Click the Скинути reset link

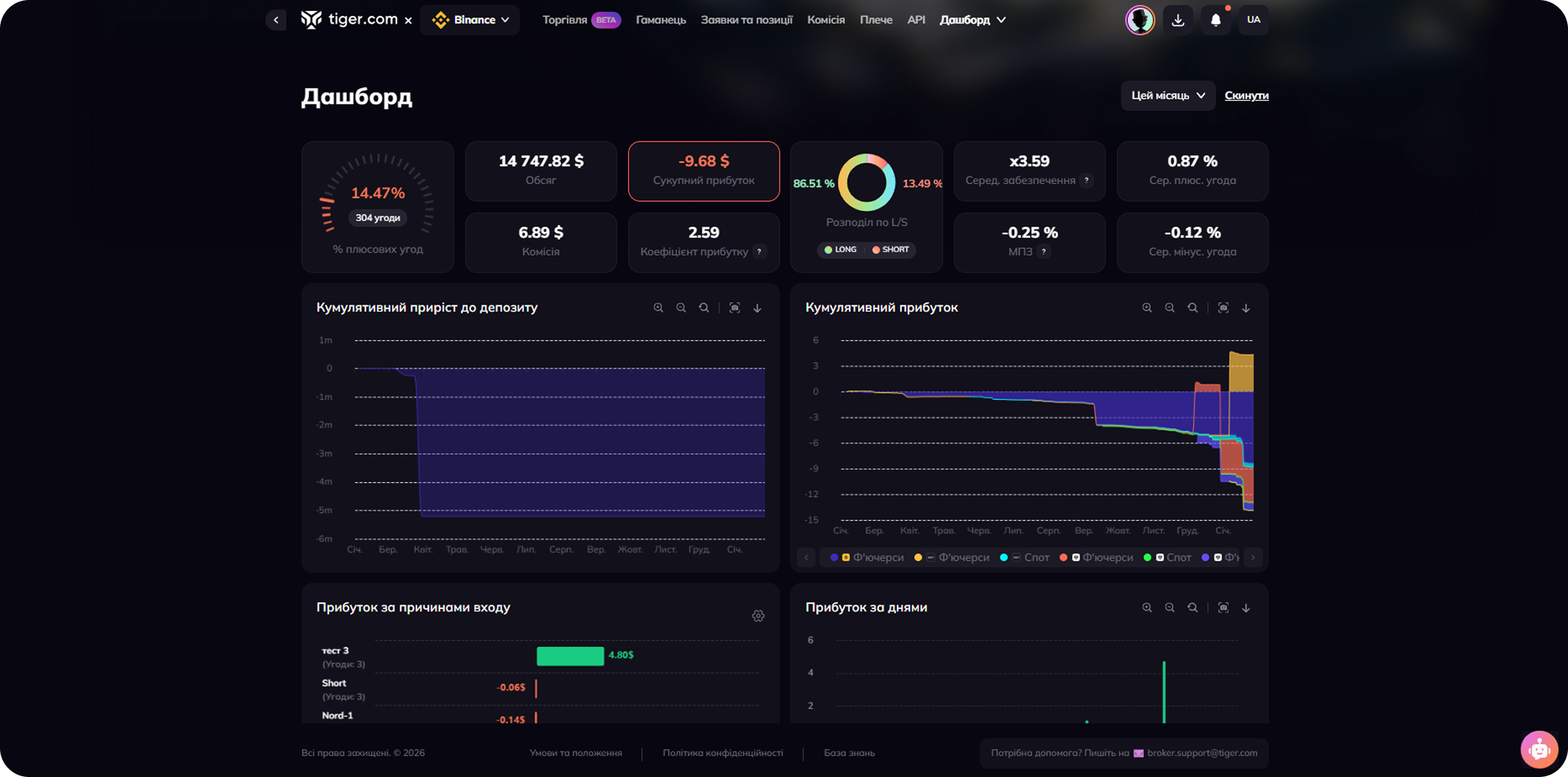click(1246, 96)
